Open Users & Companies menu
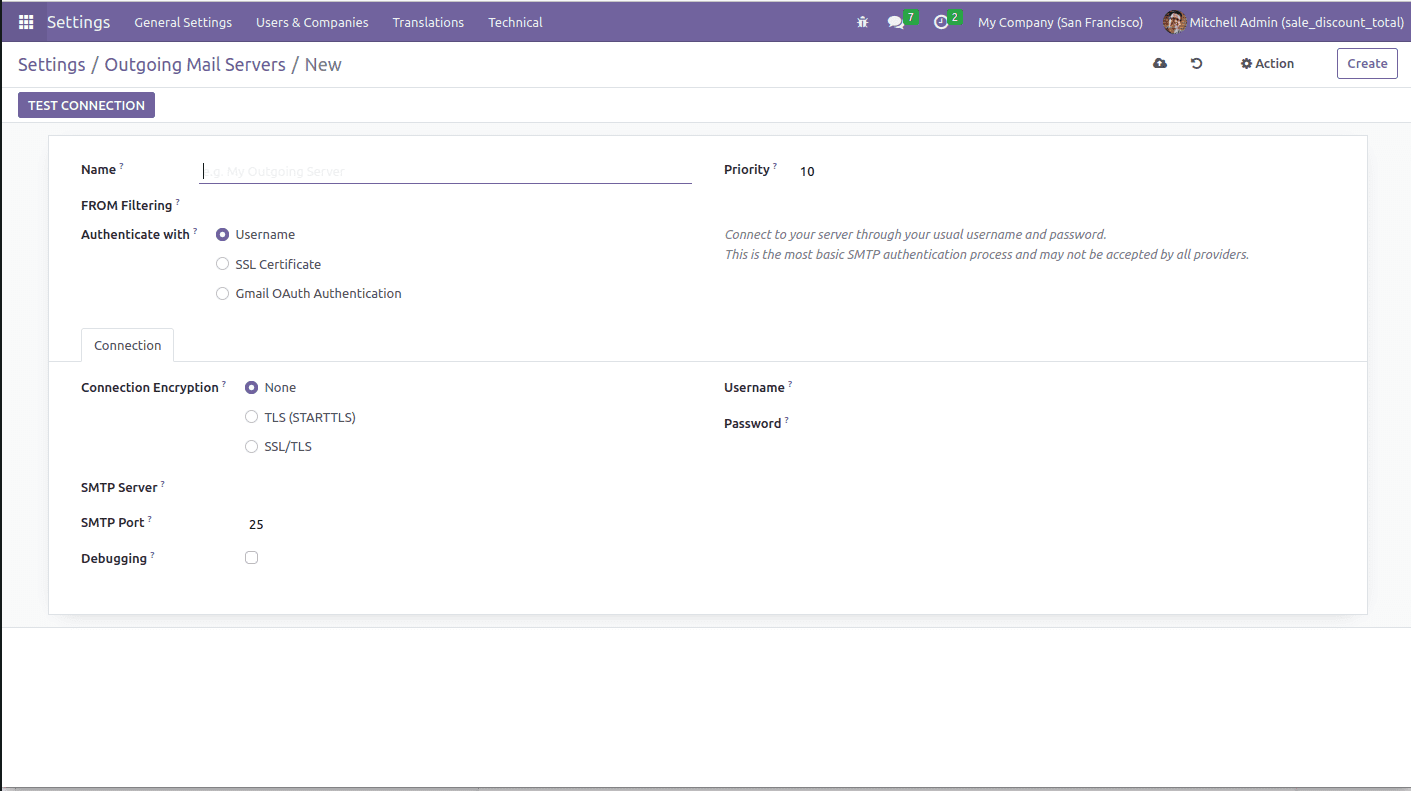 pyautogui.click(x=312, y=22)
